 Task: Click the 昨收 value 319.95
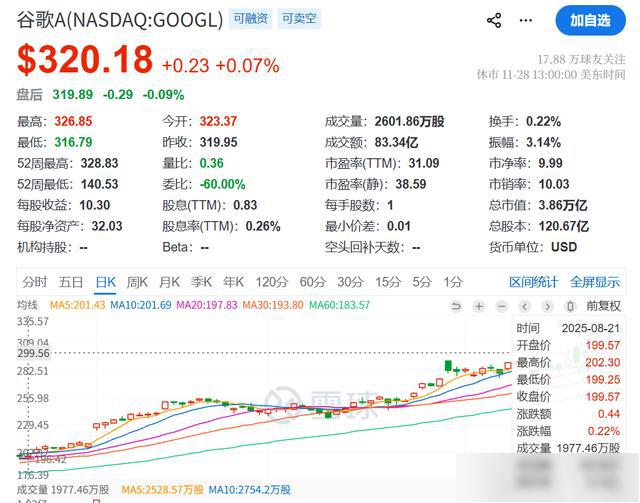(218, 142)
